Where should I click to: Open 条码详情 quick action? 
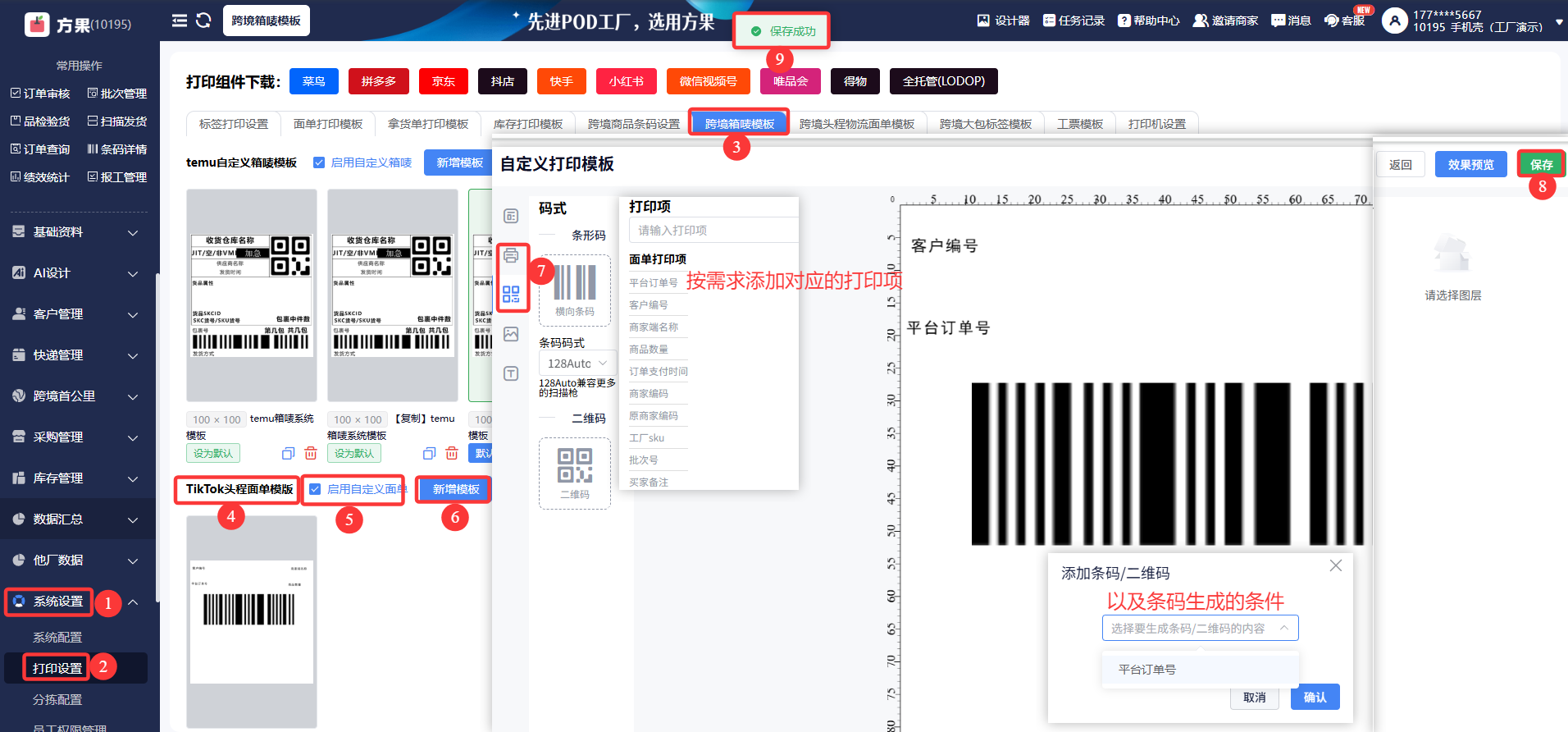(x=117, y=149)
